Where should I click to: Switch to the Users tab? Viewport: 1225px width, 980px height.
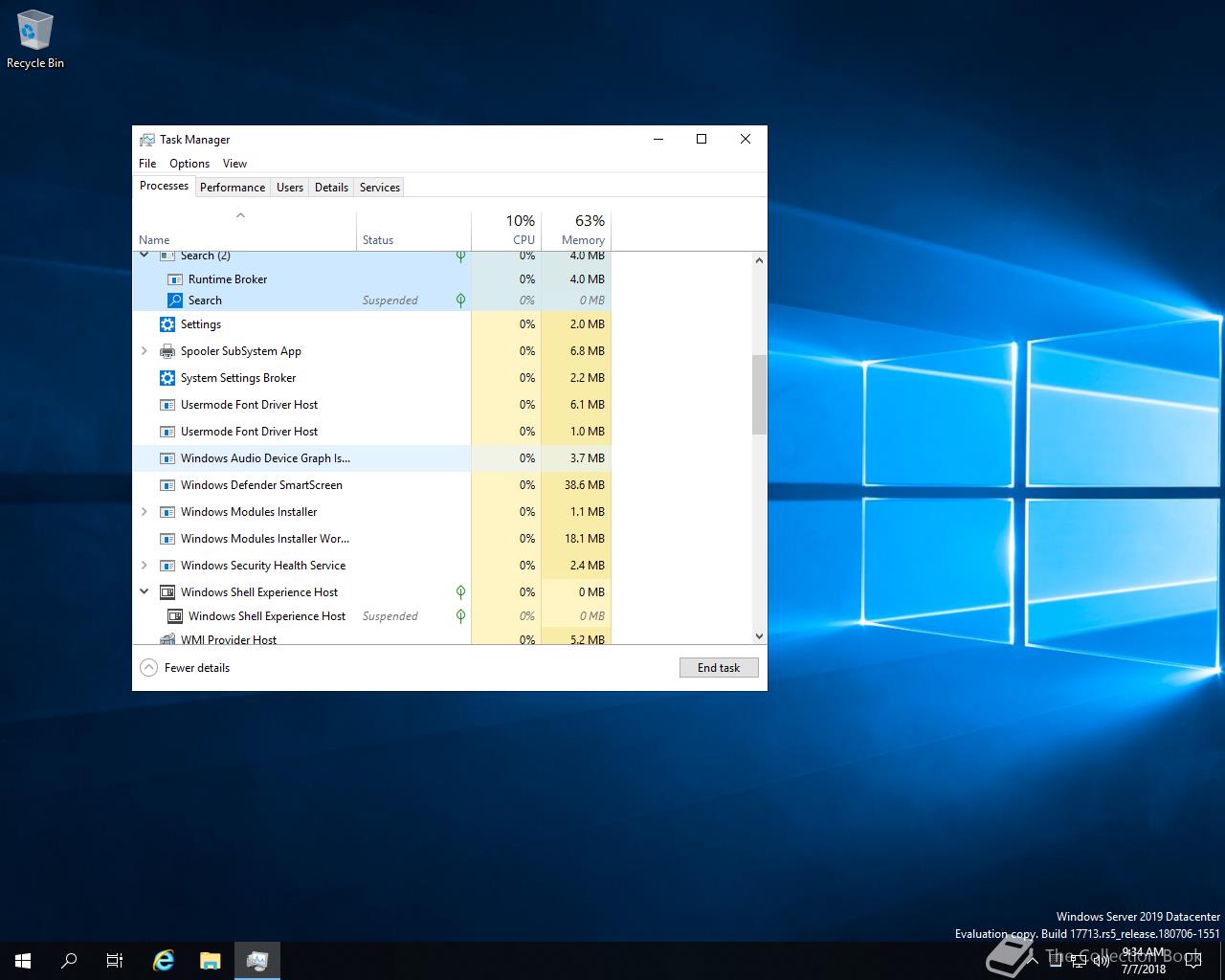290,188
